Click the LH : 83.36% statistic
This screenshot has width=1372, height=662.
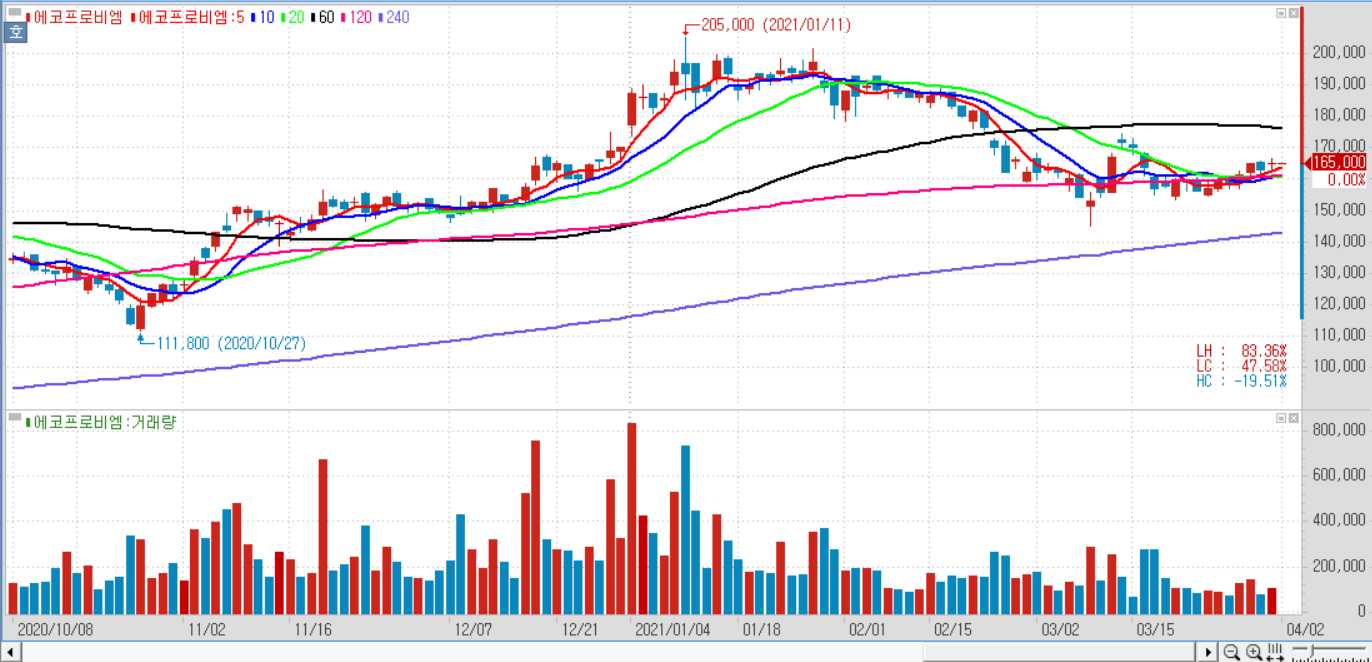point(1241,351)
